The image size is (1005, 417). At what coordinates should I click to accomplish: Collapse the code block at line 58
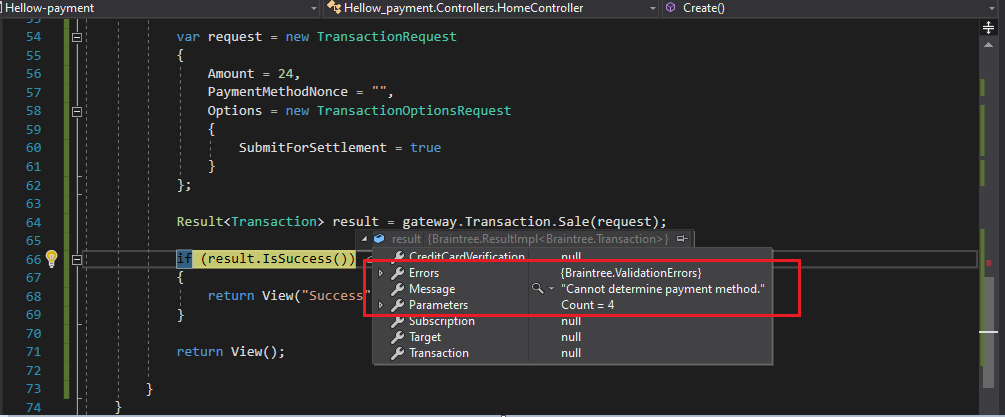coord(77,111)
